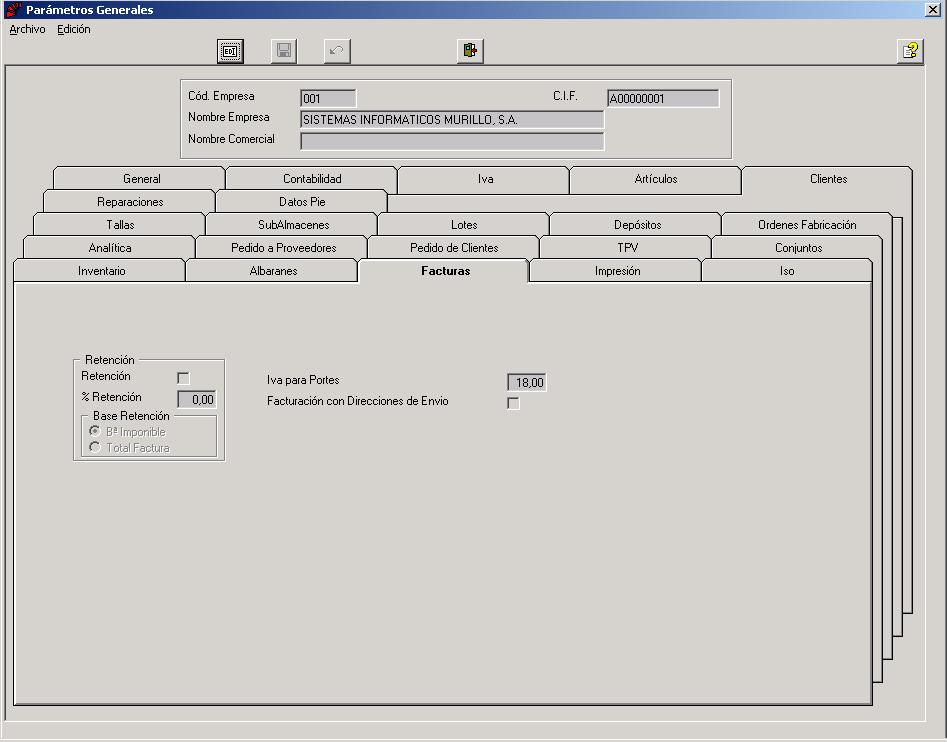The width and height of the screenshot is (947, 742).
Task: Open the Pedido a Proveedores tab
Action: pyautogui.click(x=283, y=248)
